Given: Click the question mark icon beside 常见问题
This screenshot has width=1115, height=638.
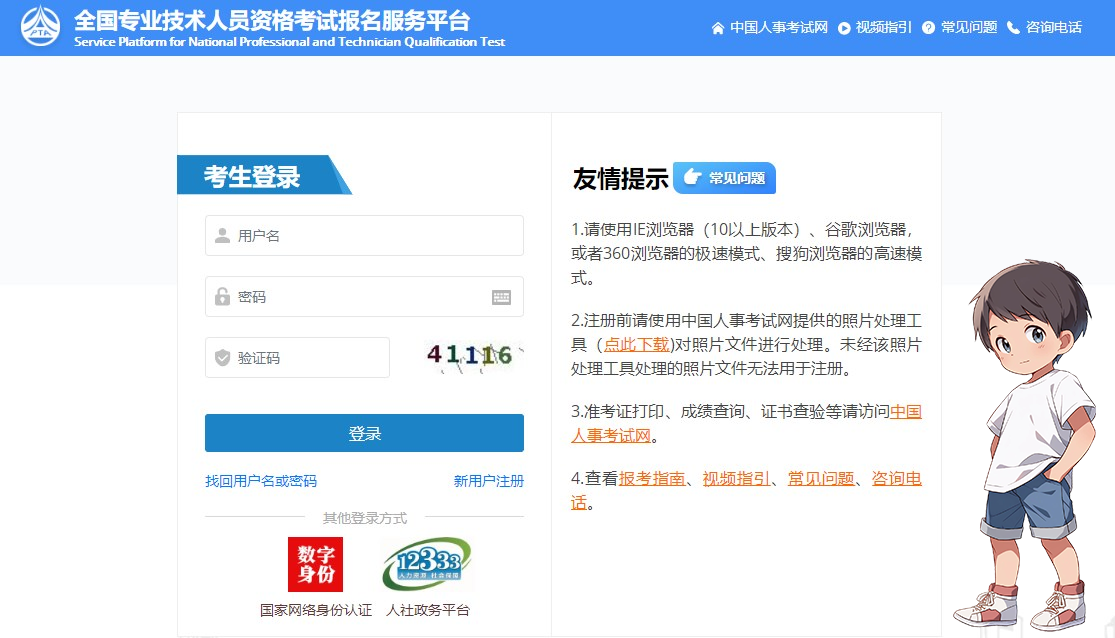Looking at the screenshot, I should [931, 28].
